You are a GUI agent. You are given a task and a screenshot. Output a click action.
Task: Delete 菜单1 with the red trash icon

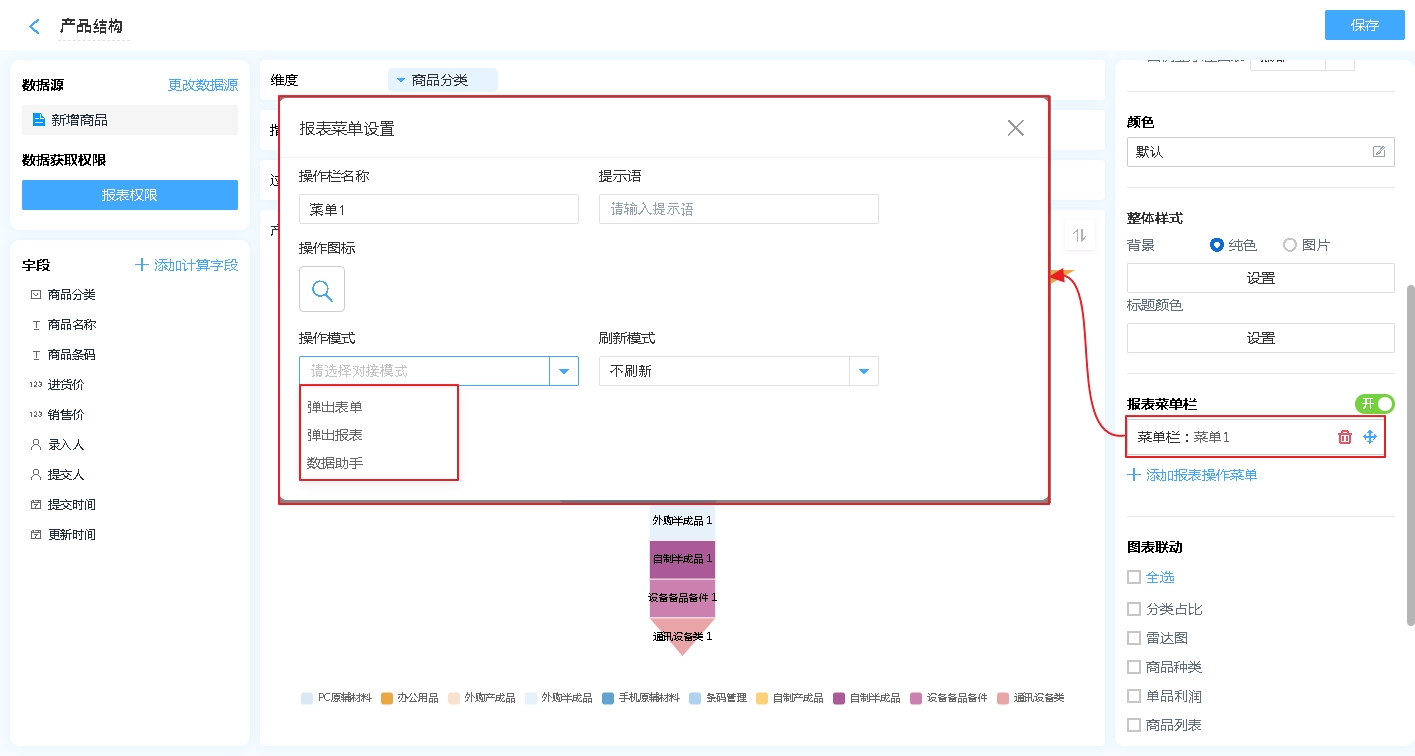pos(1345,437)
